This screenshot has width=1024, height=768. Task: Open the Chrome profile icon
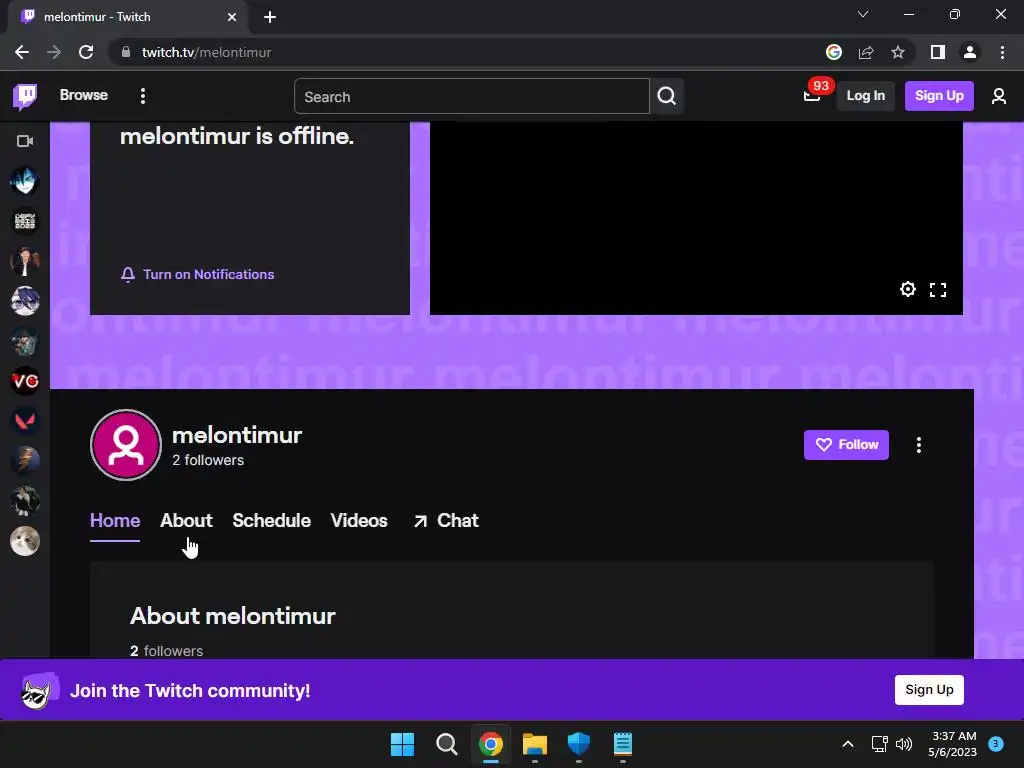pyautogui.click(x=970, y=52)
